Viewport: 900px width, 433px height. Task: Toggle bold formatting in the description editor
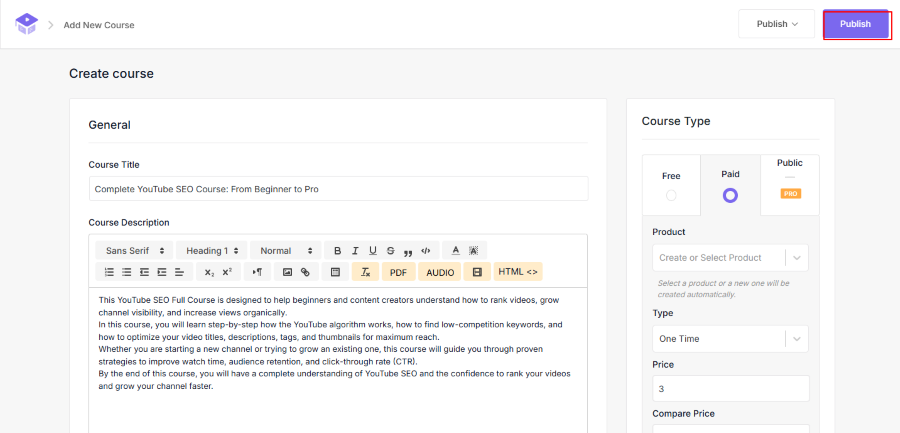tap(338, 251)
